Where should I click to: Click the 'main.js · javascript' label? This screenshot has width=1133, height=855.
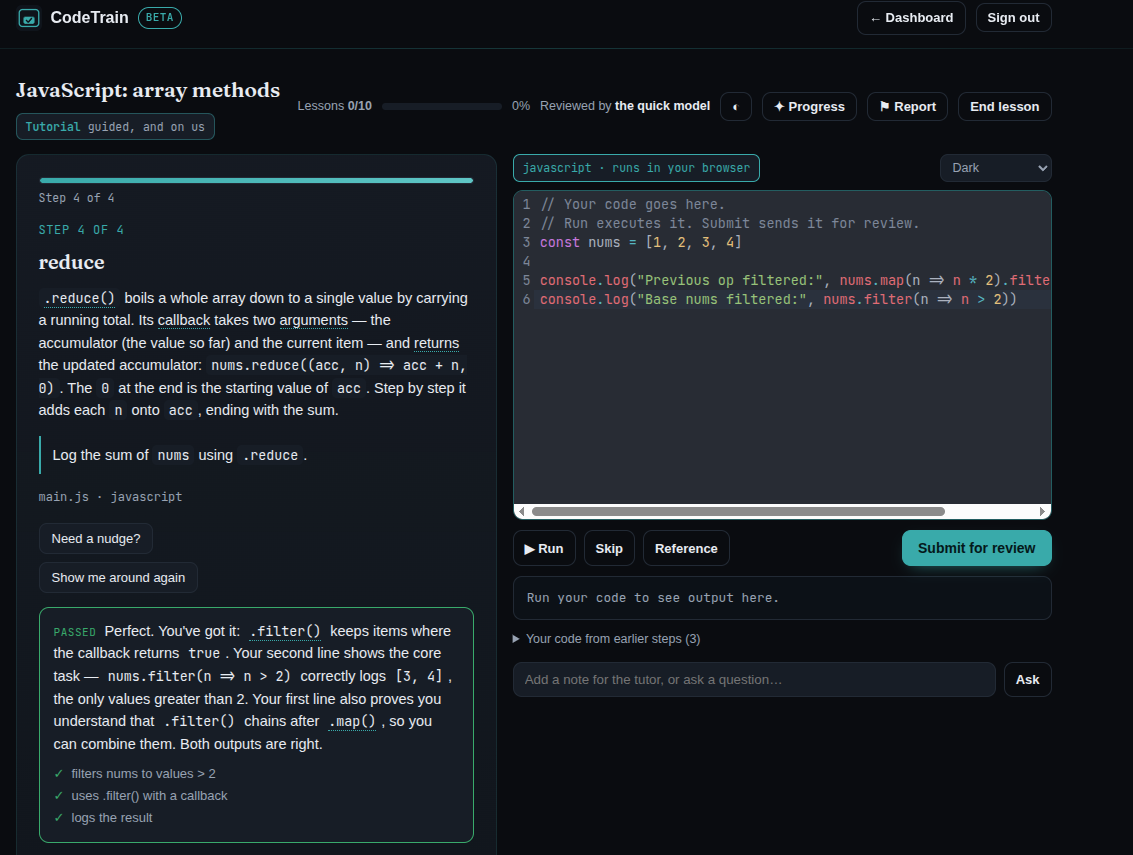[x=111, y=497]
